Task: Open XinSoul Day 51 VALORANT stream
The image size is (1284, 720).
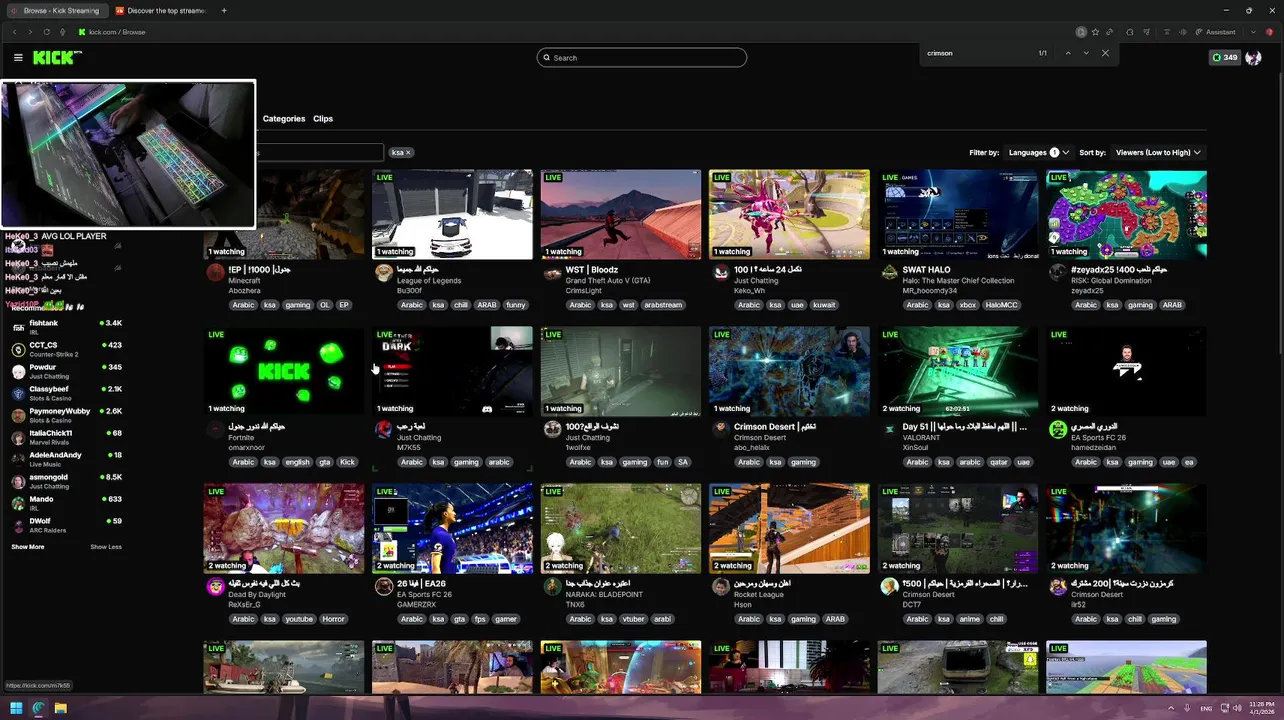Action: [x=958, y=371]
